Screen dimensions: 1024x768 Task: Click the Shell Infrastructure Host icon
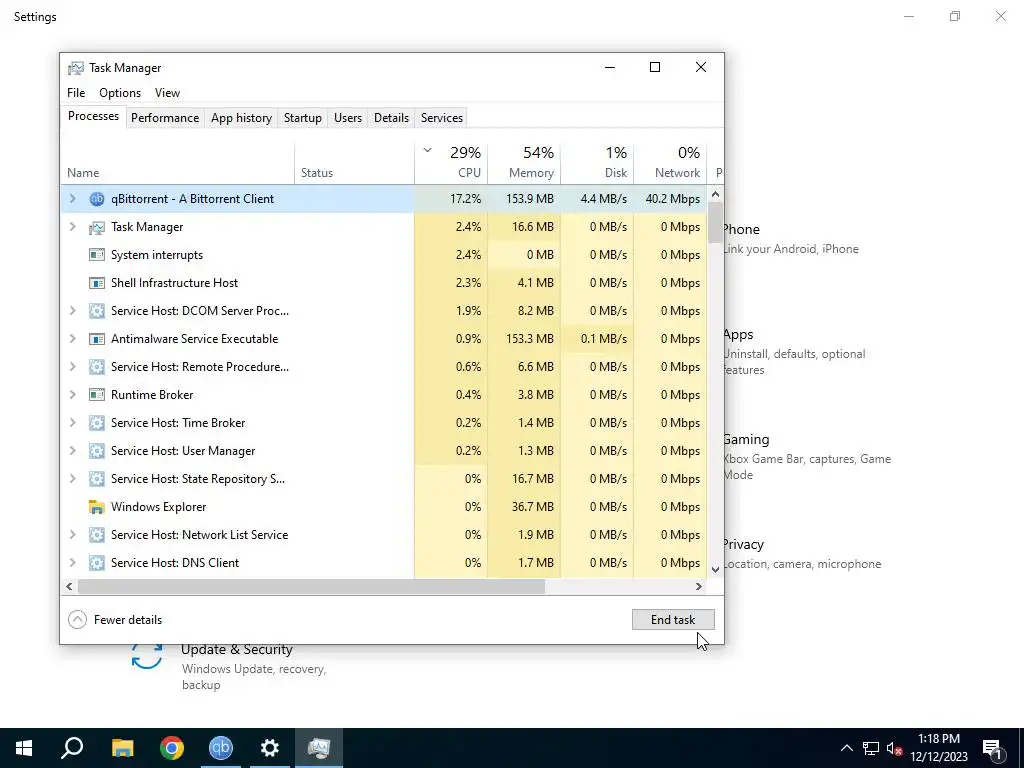pyautogui.click(x=97, y=283)
